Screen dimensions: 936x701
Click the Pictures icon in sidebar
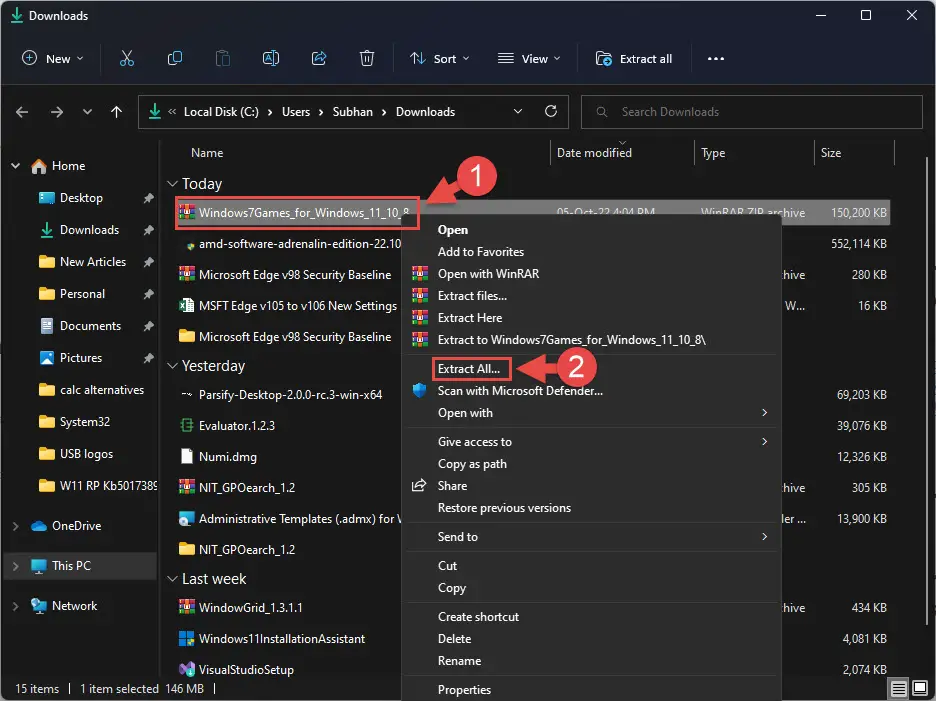click(47, 358)
